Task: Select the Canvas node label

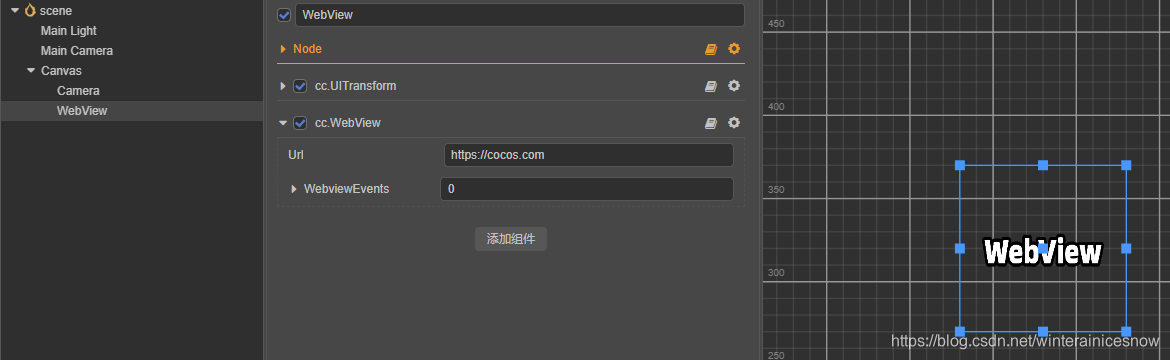Action: [x=61, y=71]
